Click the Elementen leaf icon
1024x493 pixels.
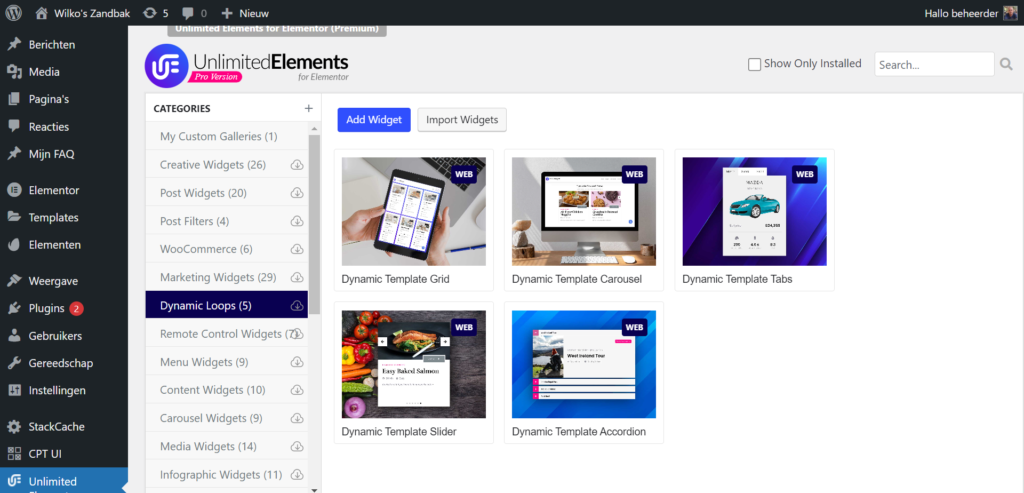tap(14, 245)
